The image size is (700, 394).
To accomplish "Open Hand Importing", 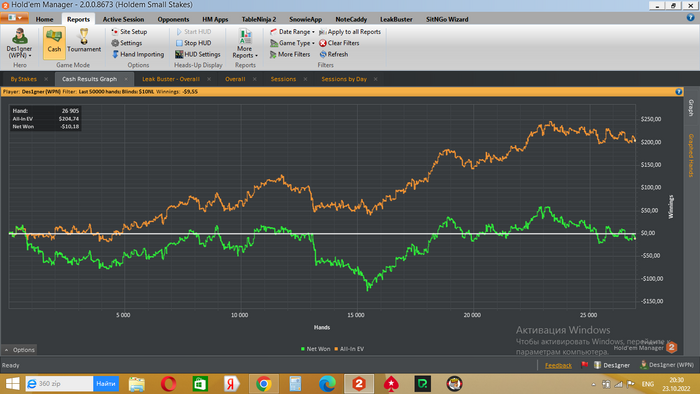I will point(138,54).
